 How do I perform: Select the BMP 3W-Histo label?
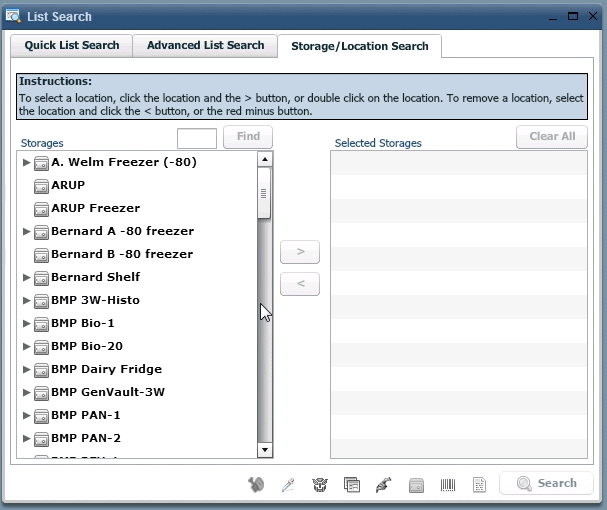coord(96,300)
